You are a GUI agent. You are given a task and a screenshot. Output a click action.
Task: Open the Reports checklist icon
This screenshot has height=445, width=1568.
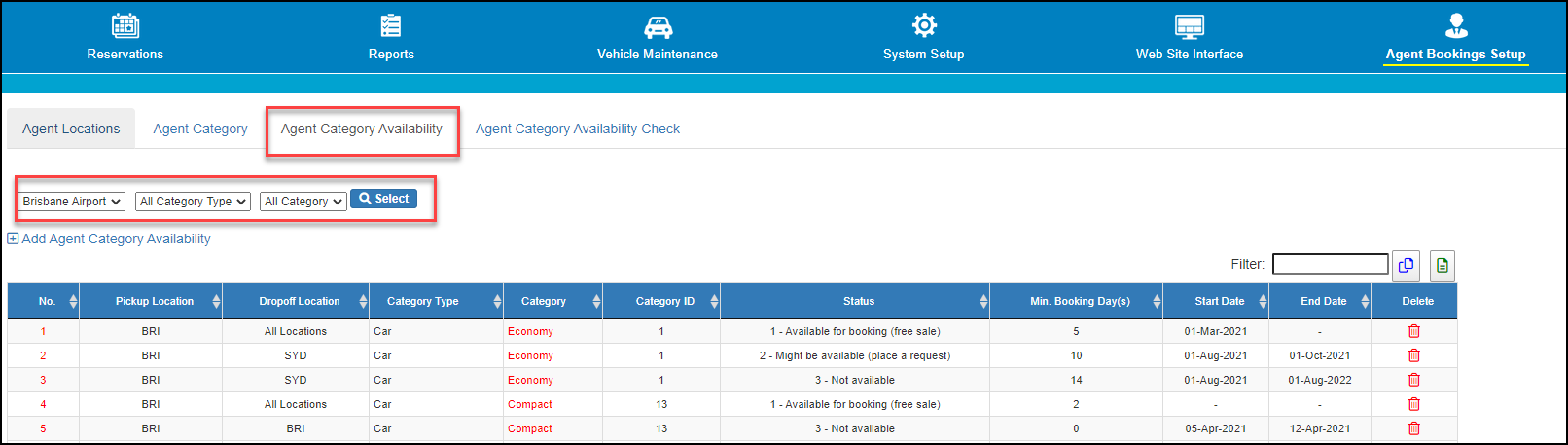click(x=391, y=25)
